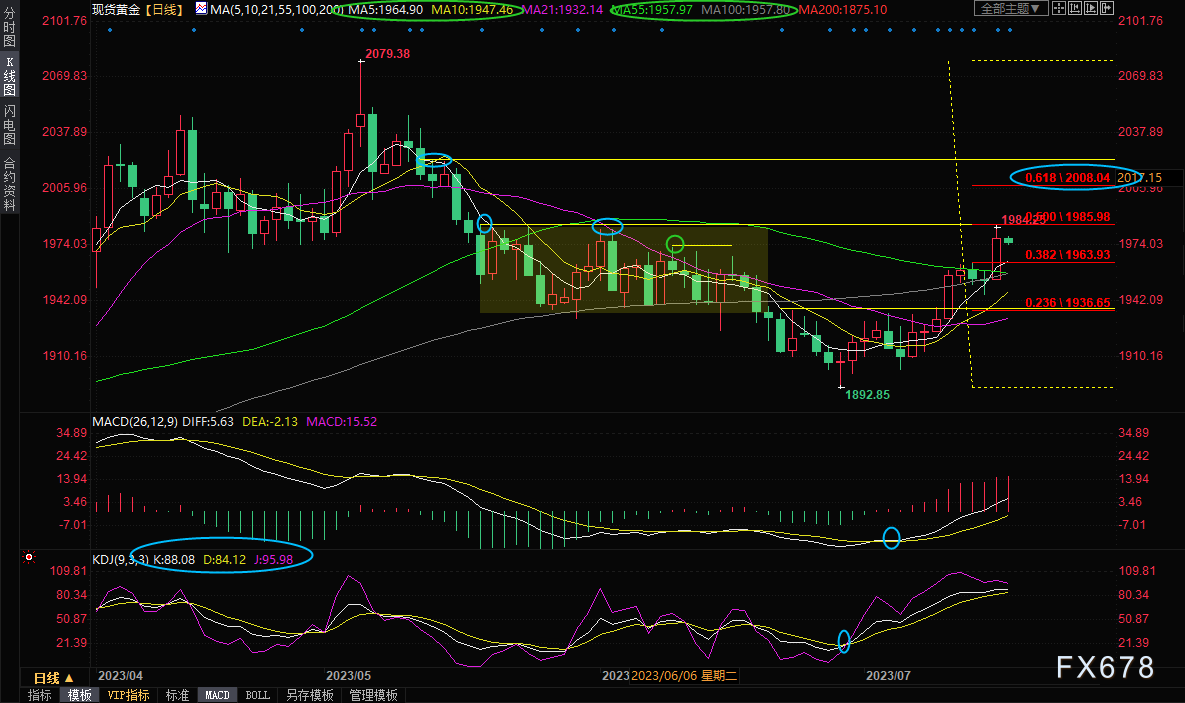
Task: Select the 指标 bottom tab
Action: pyautogui.click(x=40, y=695)
